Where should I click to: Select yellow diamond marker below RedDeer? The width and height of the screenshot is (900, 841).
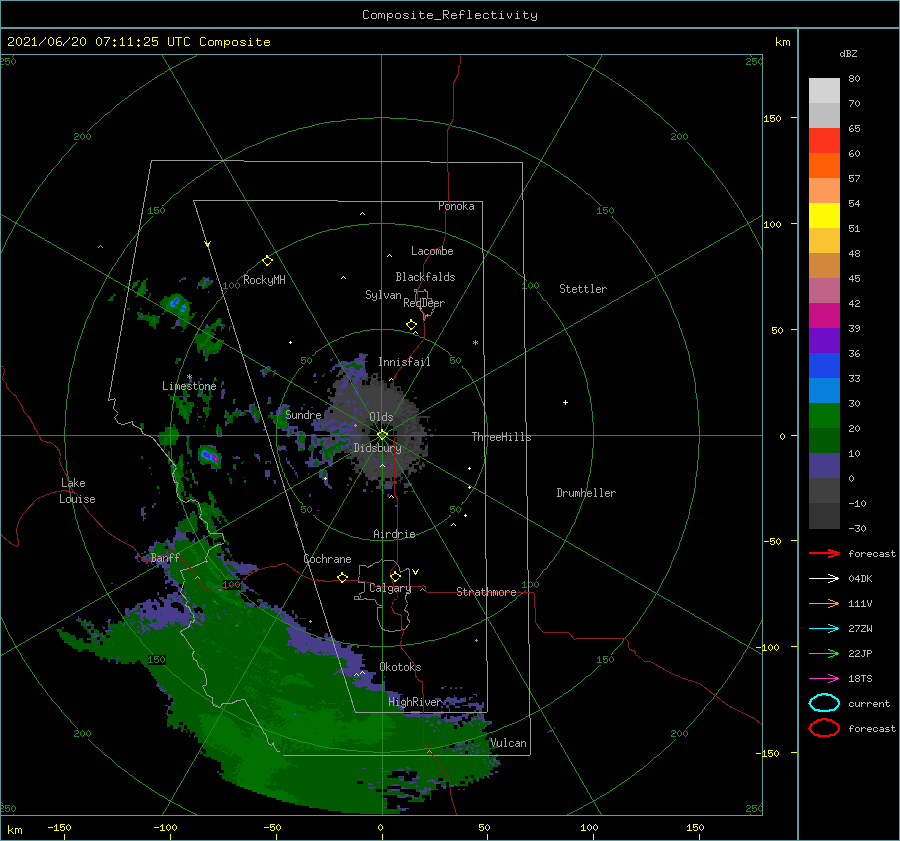pyautogui.click(x=411, y=325)
